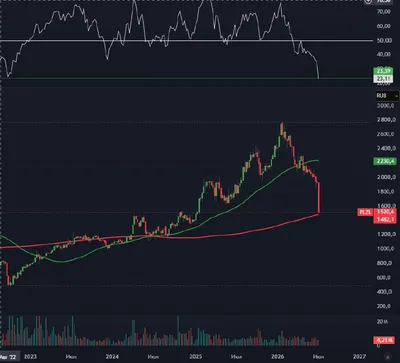The height and width of the screenshot is (363, 400).
Task: Click the red 4,21M volume label
Action: click(385, 340)
